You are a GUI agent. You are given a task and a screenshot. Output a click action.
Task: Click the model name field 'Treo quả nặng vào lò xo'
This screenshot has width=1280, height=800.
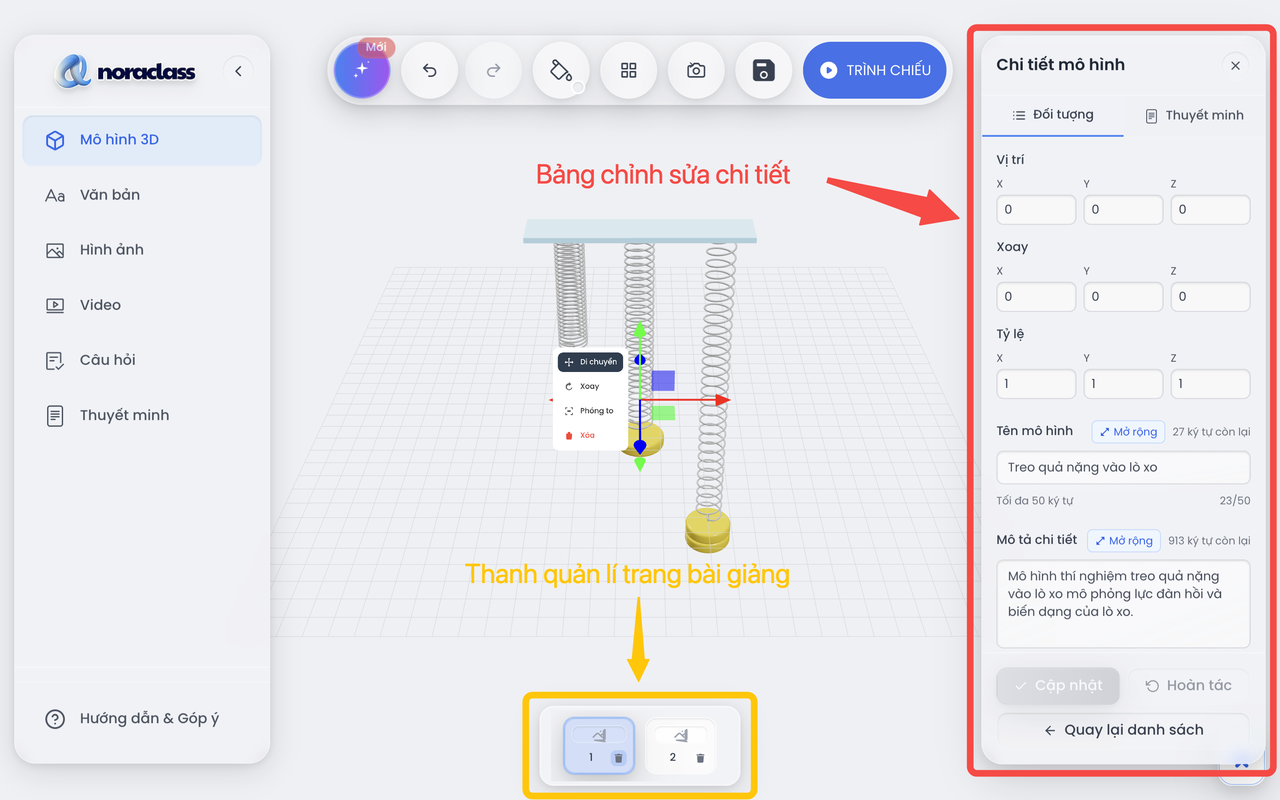1123,467
